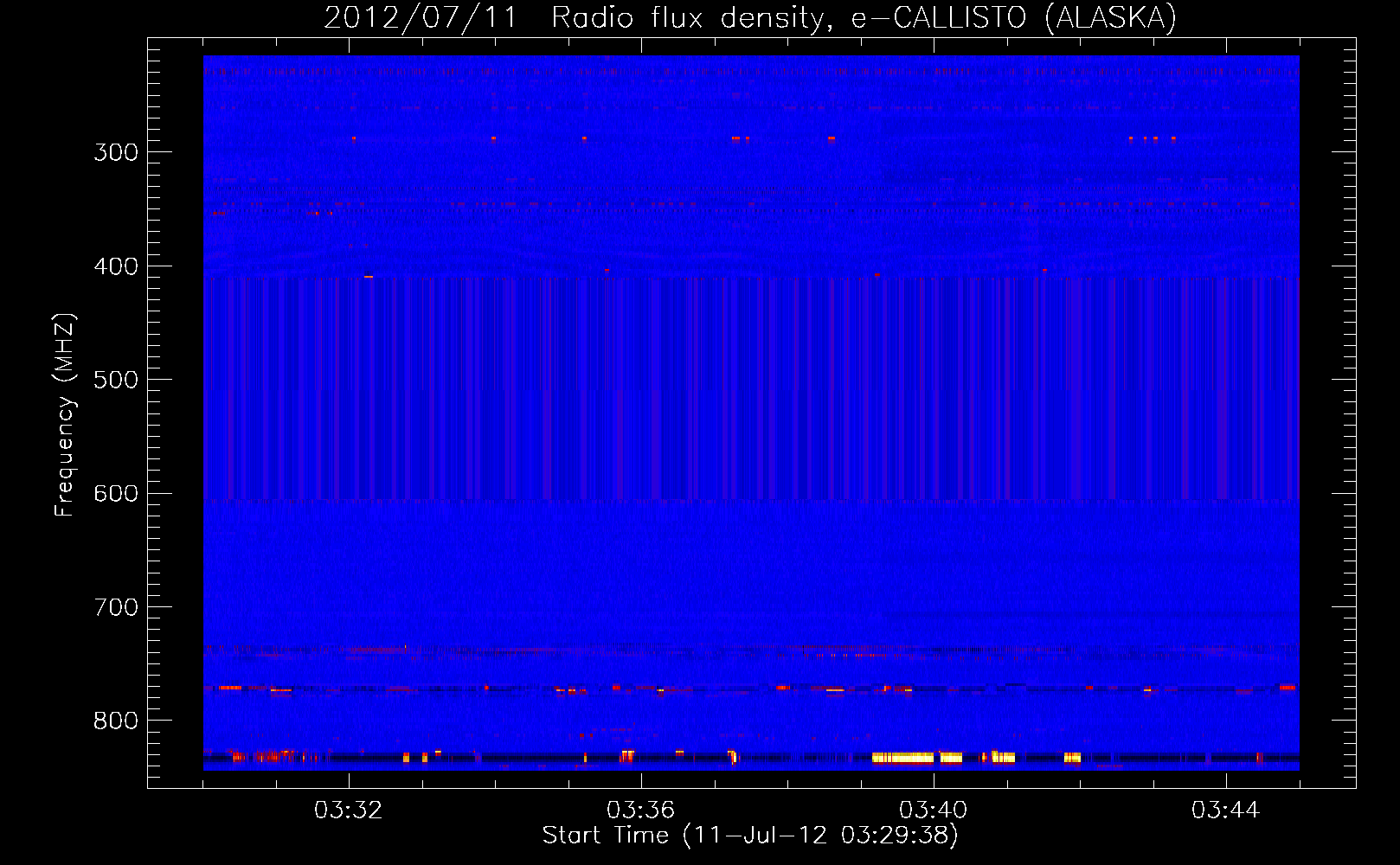Click the 03:32 time tick label
This screenshot has height=865, width=1400.
tap(349, 811)
